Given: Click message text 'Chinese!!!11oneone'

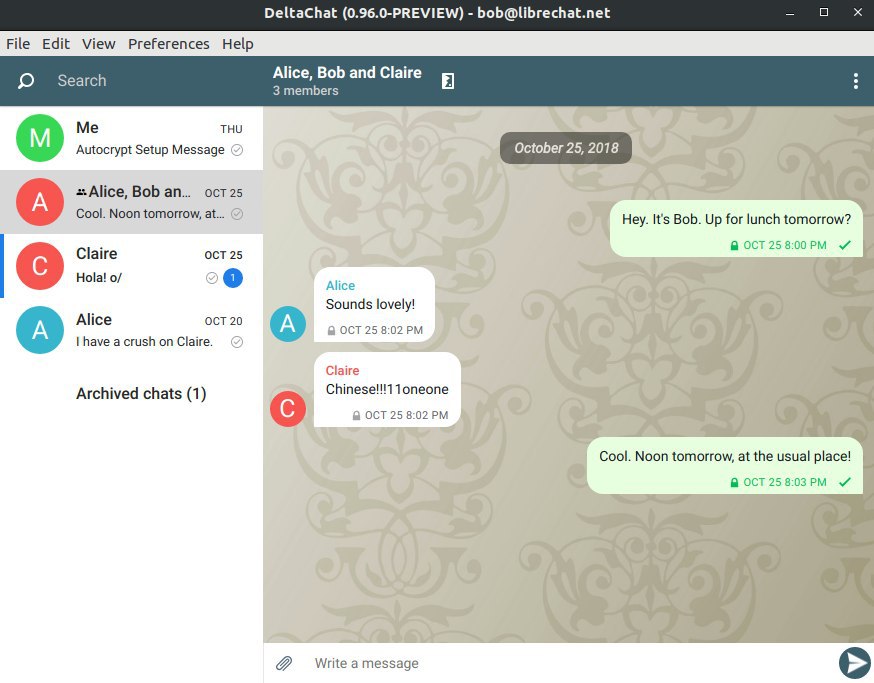Looking at the screenshot, I should (x=387, y=389).
